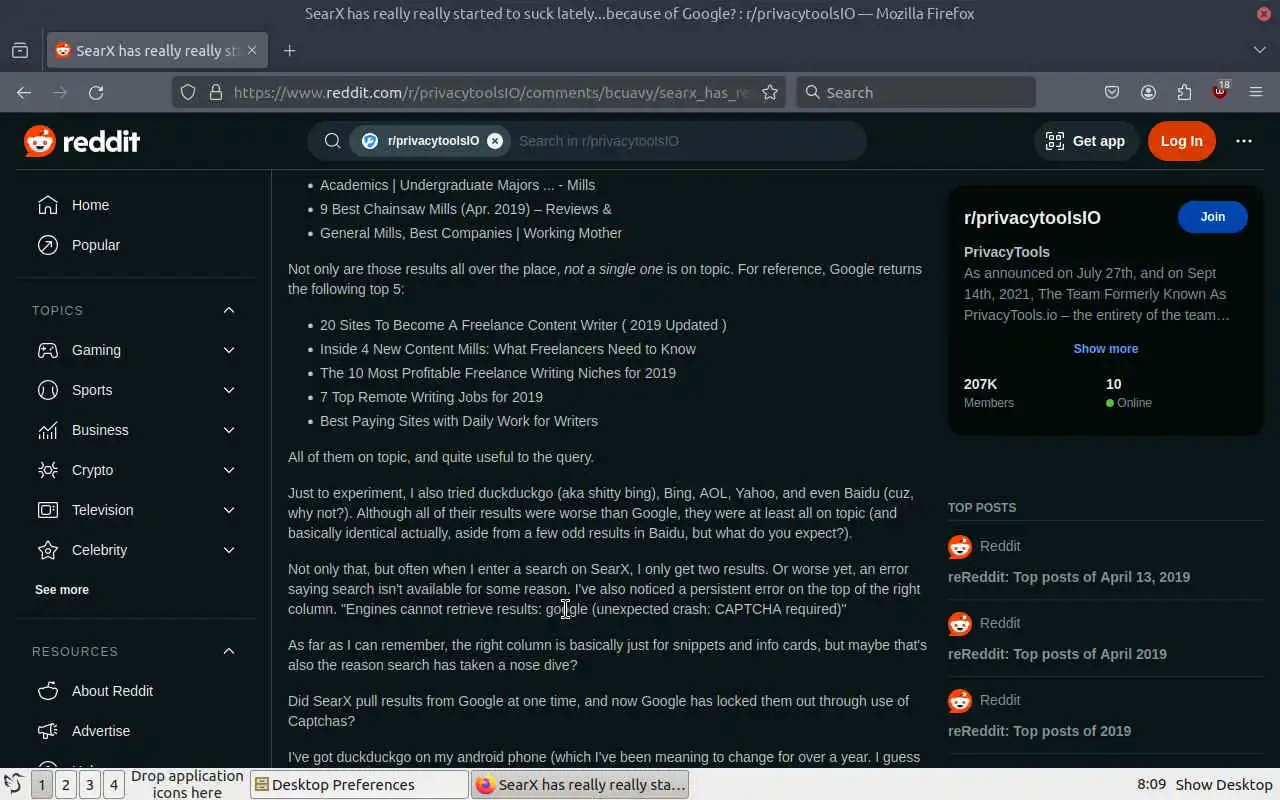Open a new browser tab

(x=289, y=50)
